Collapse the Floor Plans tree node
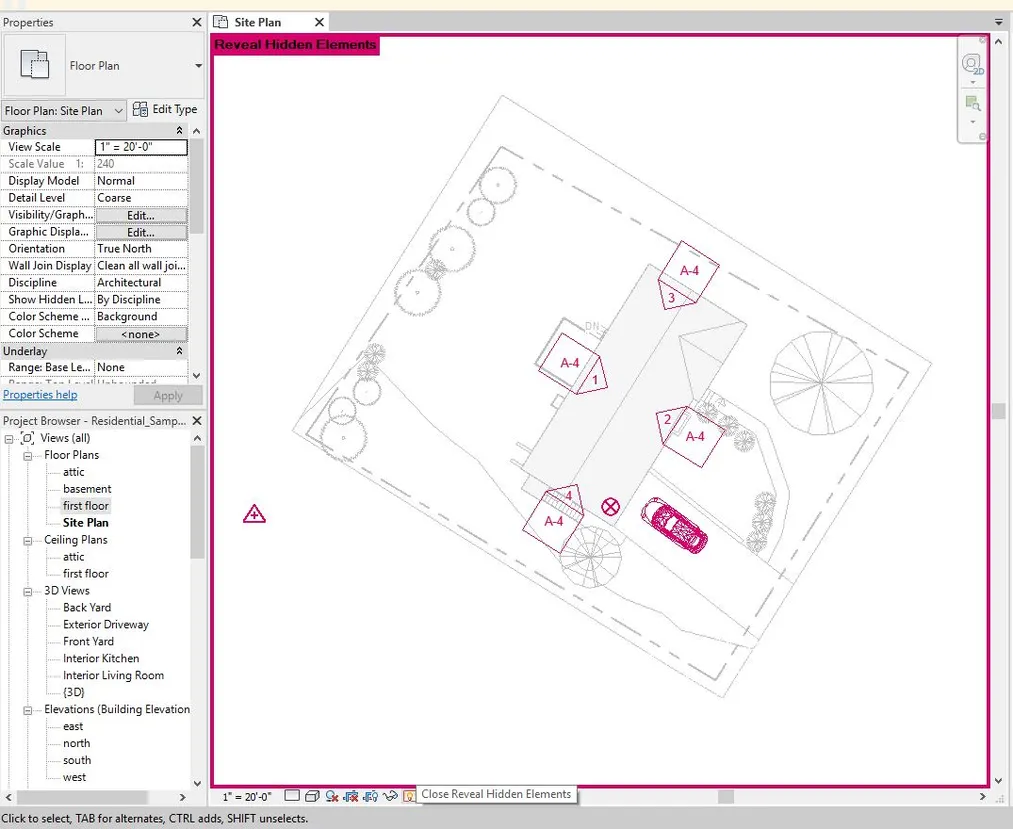The height and width of the screenshot is (829, 1013). pyautogui.click(x=29, y=455)
